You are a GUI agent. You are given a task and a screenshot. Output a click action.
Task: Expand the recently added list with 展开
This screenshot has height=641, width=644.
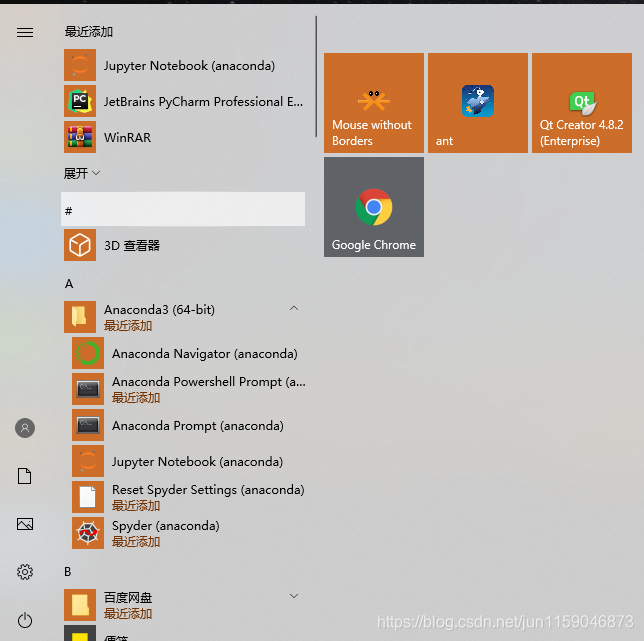click(x=82, y=174)
